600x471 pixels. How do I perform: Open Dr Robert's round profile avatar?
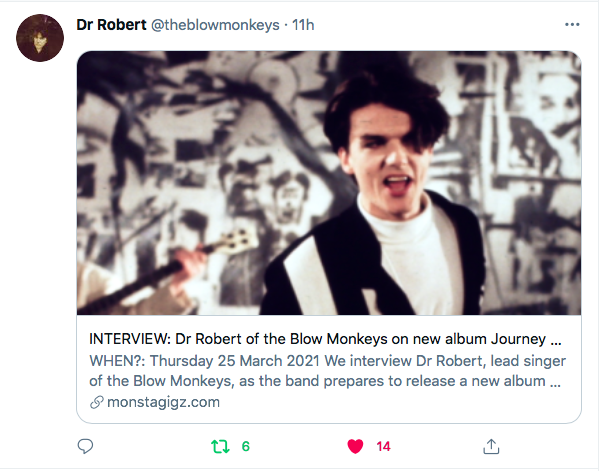tap(40, 38)
